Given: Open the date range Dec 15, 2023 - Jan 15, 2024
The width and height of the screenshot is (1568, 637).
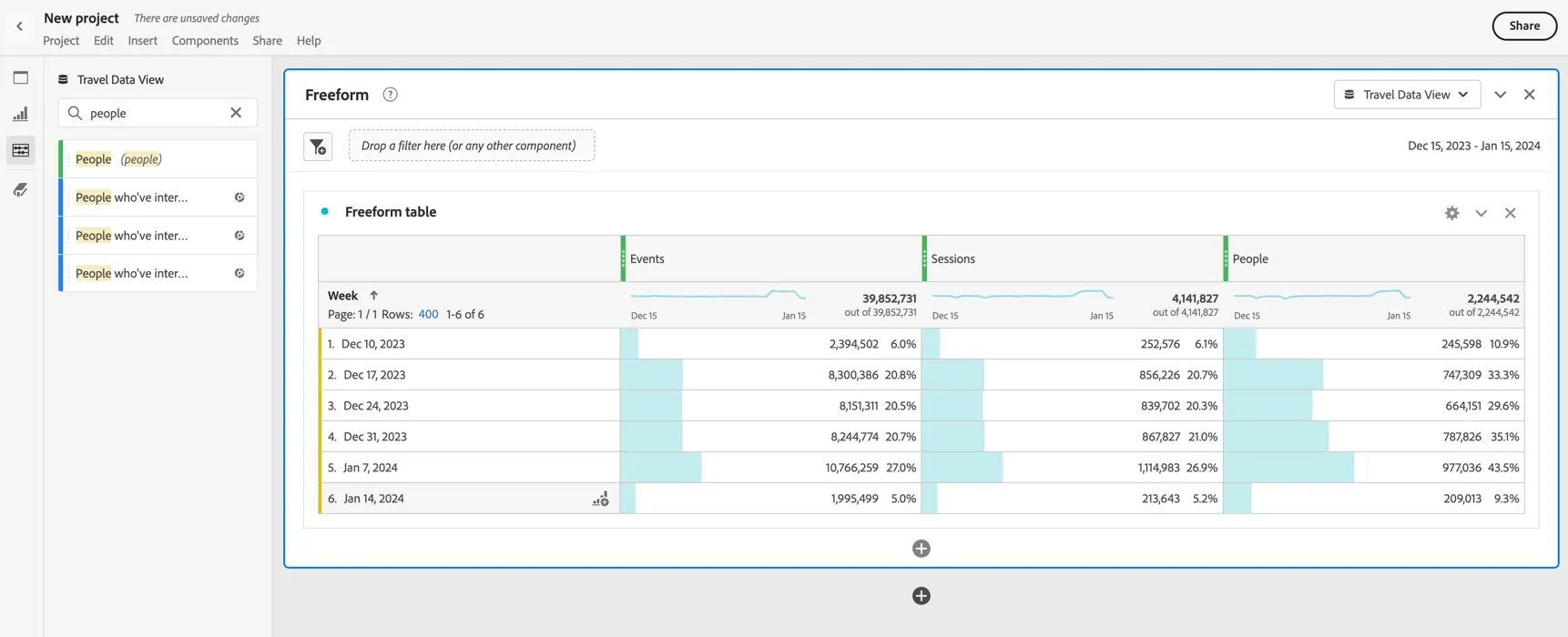Looking at the screenshot, I should point(1473,146).
